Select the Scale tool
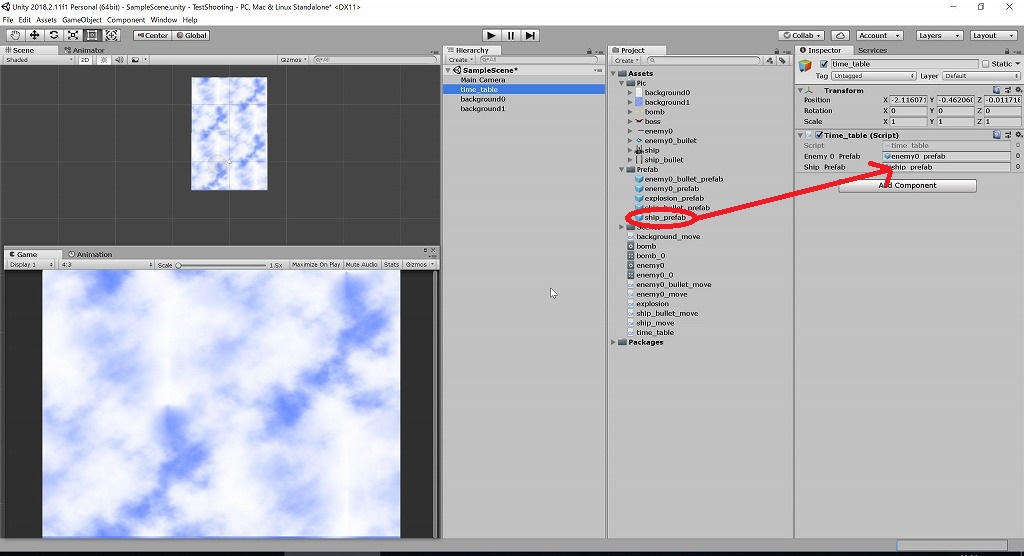 (72, 35)
